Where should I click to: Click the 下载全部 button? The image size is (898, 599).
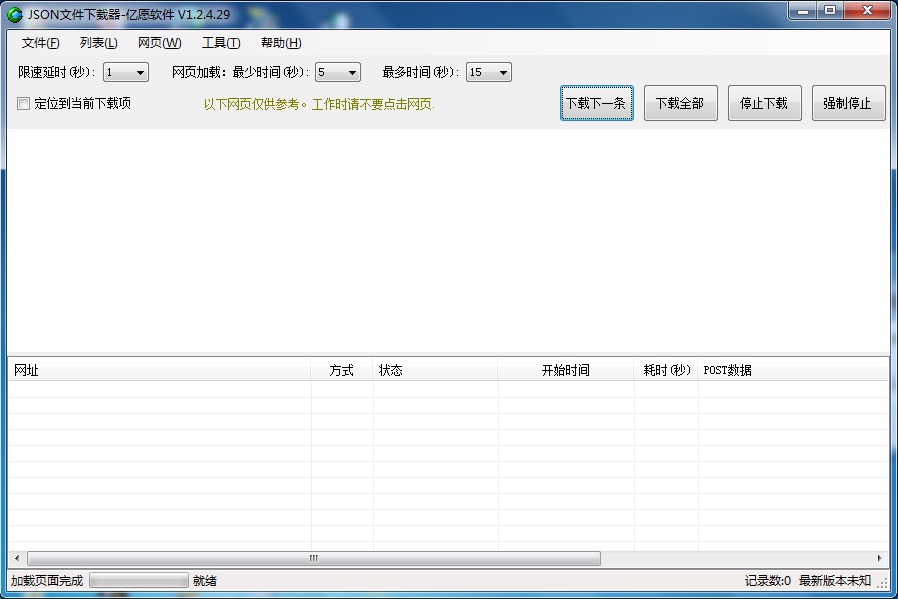tap(680, 103)
